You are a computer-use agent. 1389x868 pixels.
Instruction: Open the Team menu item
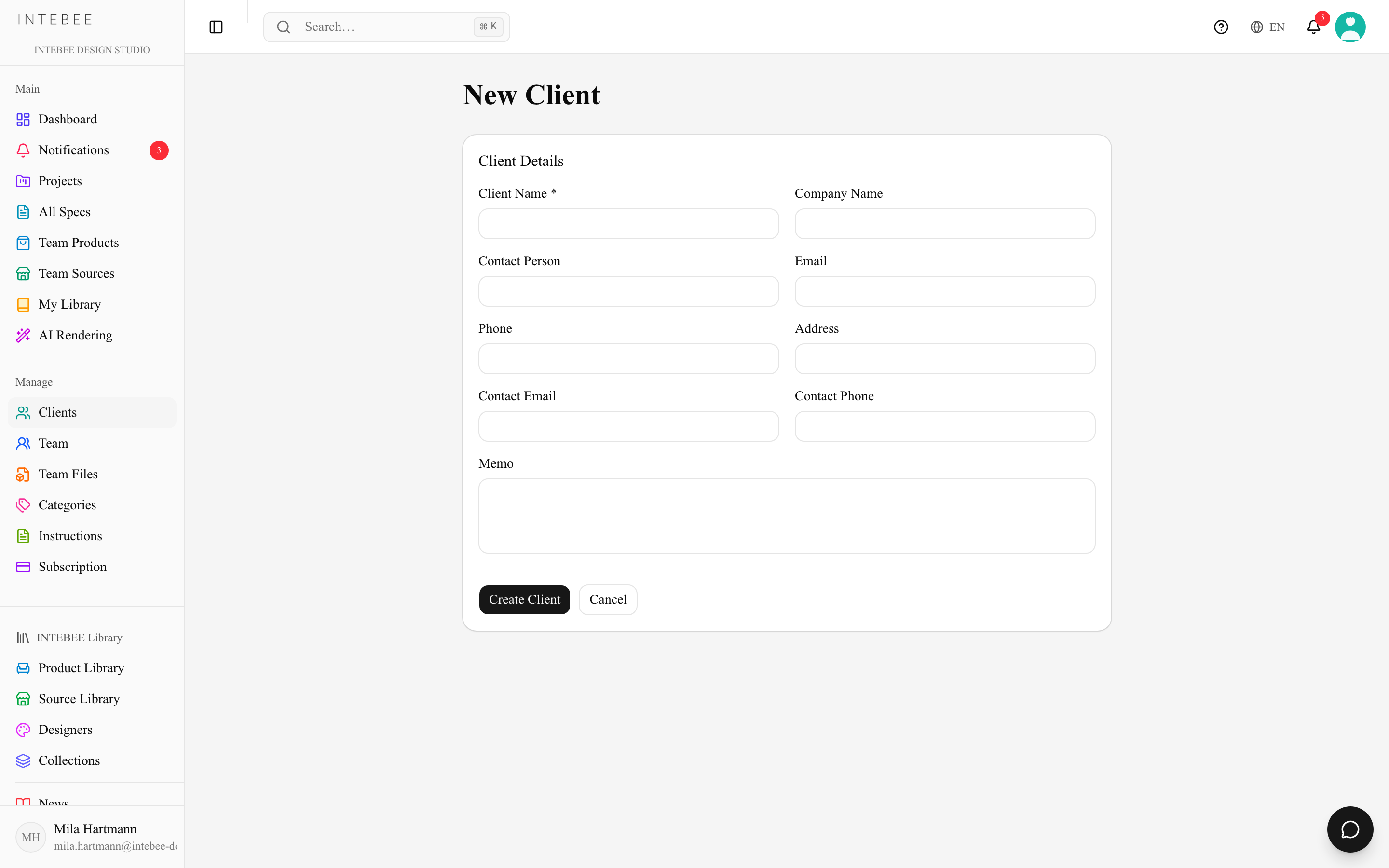click(92, 443)
